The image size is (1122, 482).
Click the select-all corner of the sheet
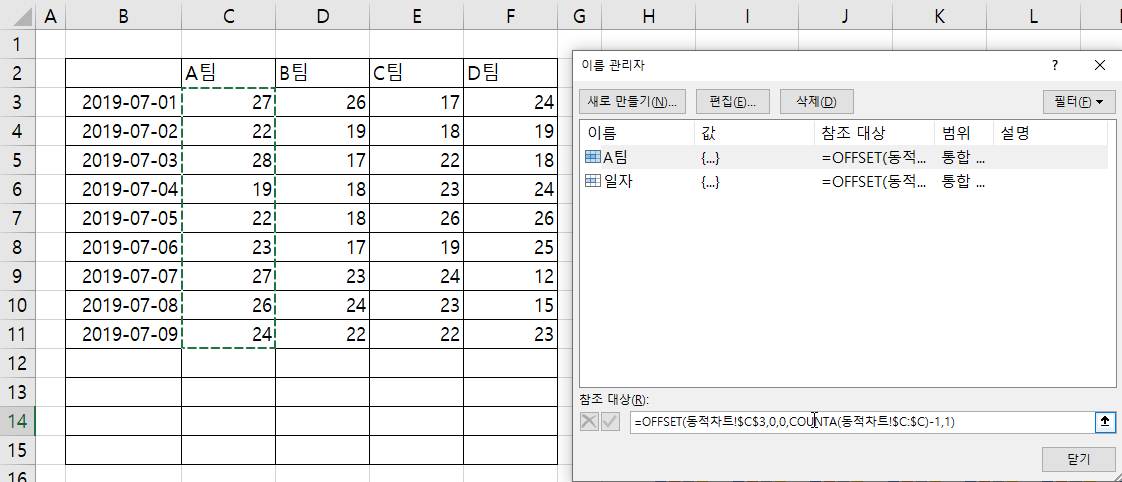click(17, 17)
